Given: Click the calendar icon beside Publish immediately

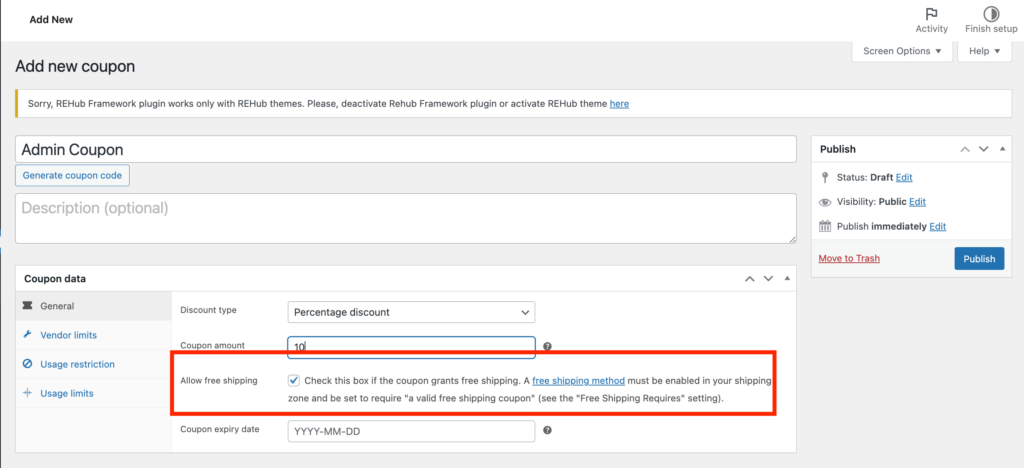Looking at the screenshot, I should (x=825, y=226).
